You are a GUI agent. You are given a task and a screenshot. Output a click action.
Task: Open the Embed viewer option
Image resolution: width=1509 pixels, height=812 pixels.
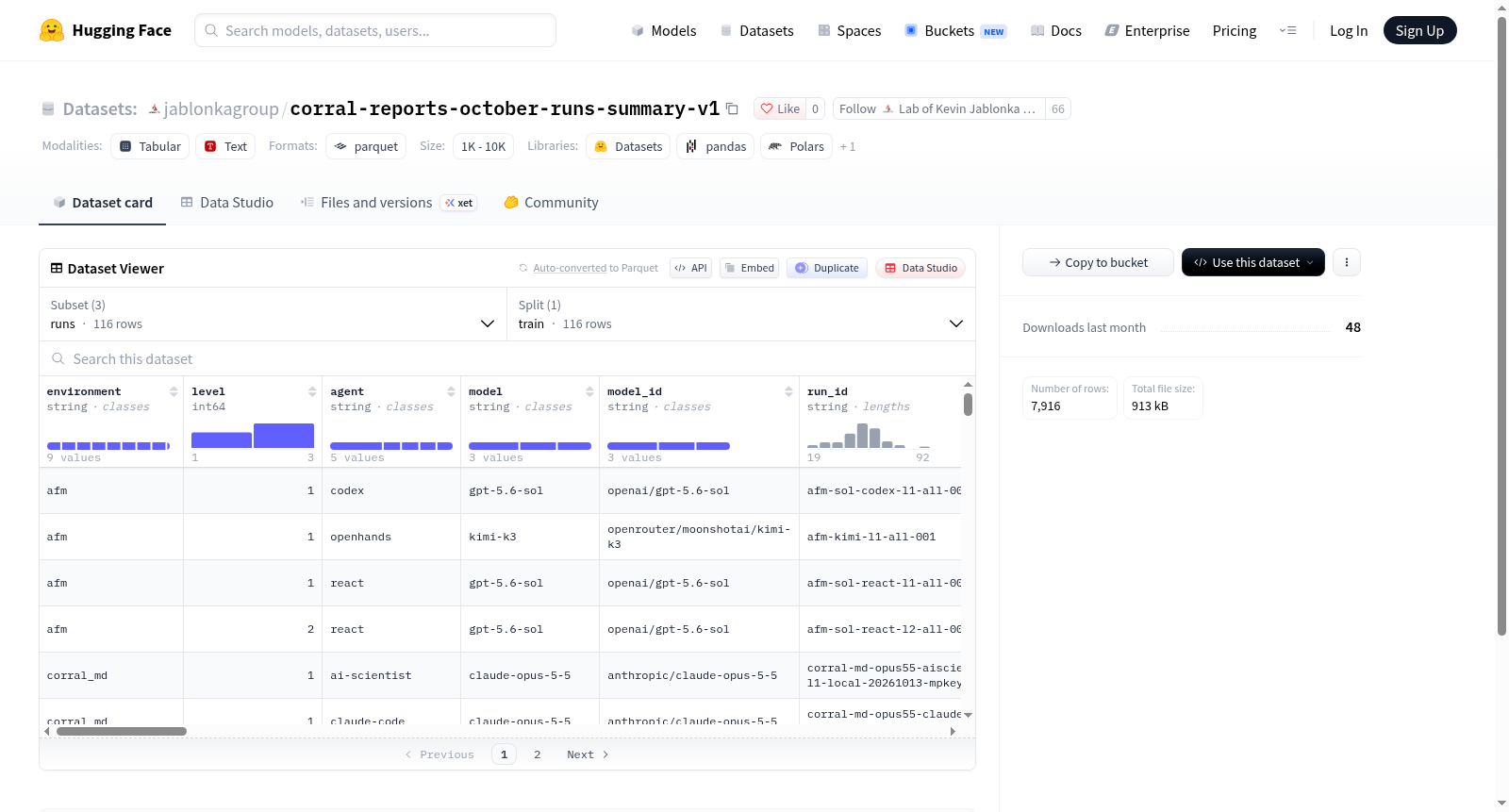point(749,268)
